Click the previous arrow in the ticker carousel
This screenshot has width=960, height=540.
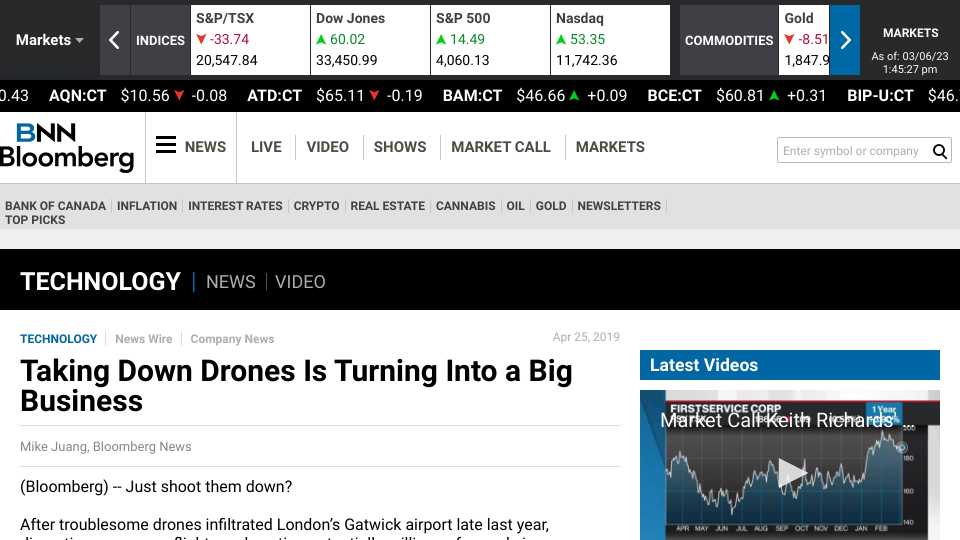[x=114, y=40]
